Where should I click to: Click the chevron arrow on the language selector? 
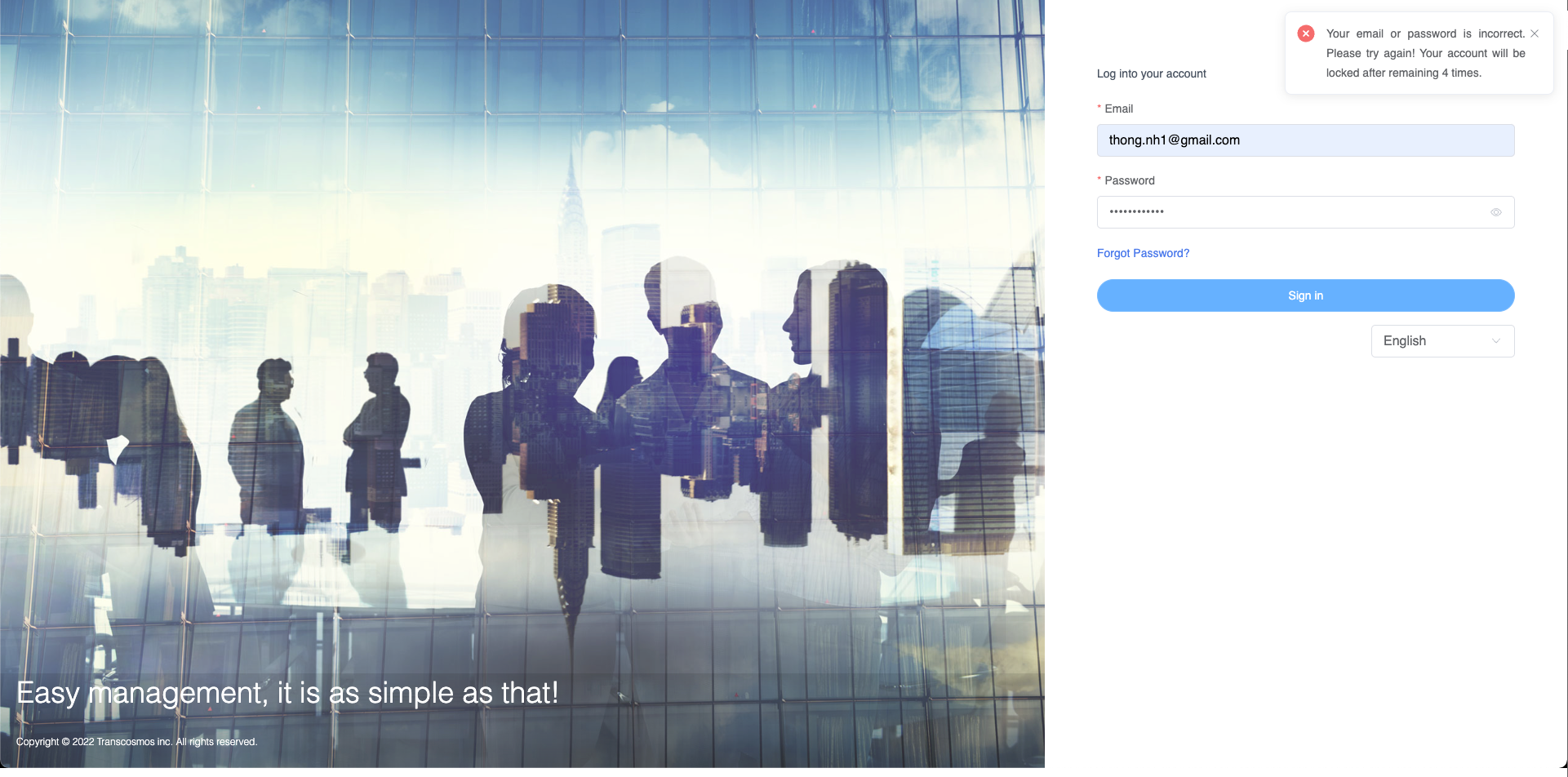pyautogui.click(x=1496, y=341)
